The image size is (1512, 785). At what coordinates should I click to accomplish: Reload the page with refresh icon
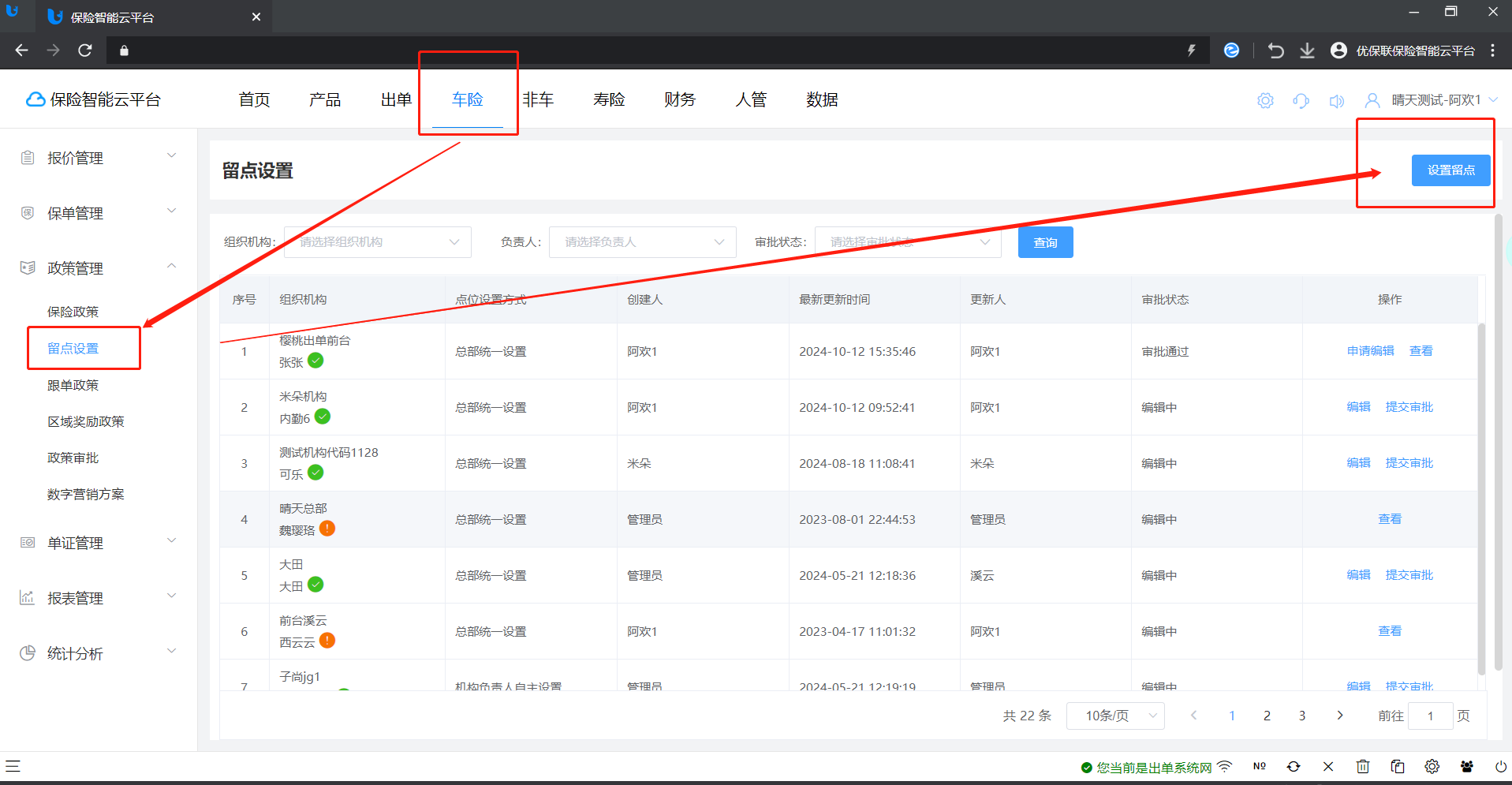coord(85,50)
